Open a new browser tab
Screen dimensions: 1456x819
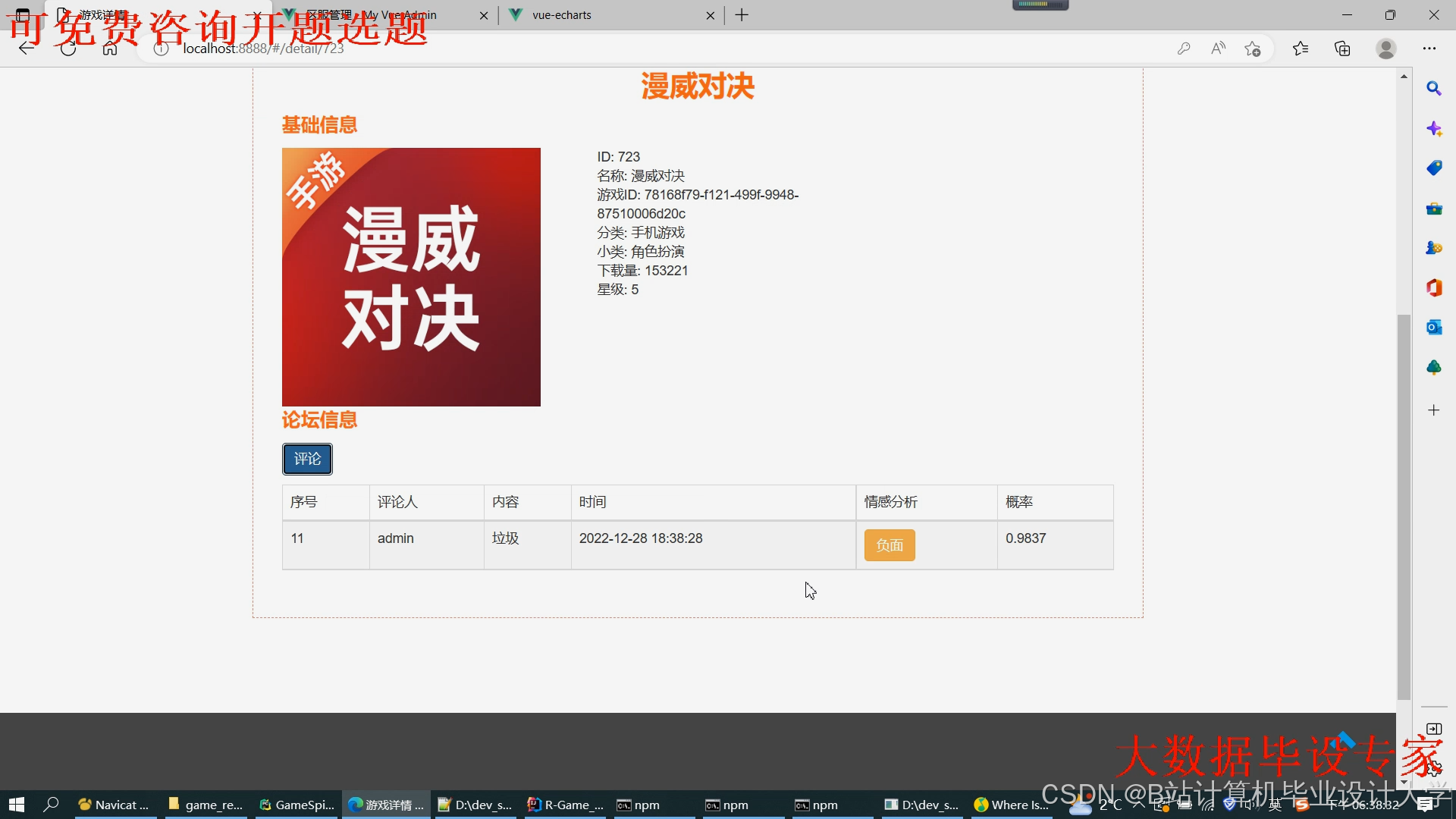point(742,15)
